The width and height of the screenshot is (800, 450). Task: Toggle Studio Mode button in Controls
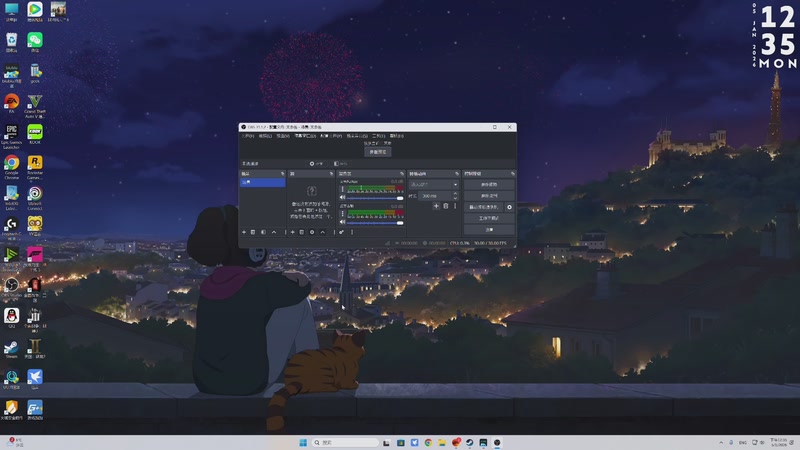489,218
